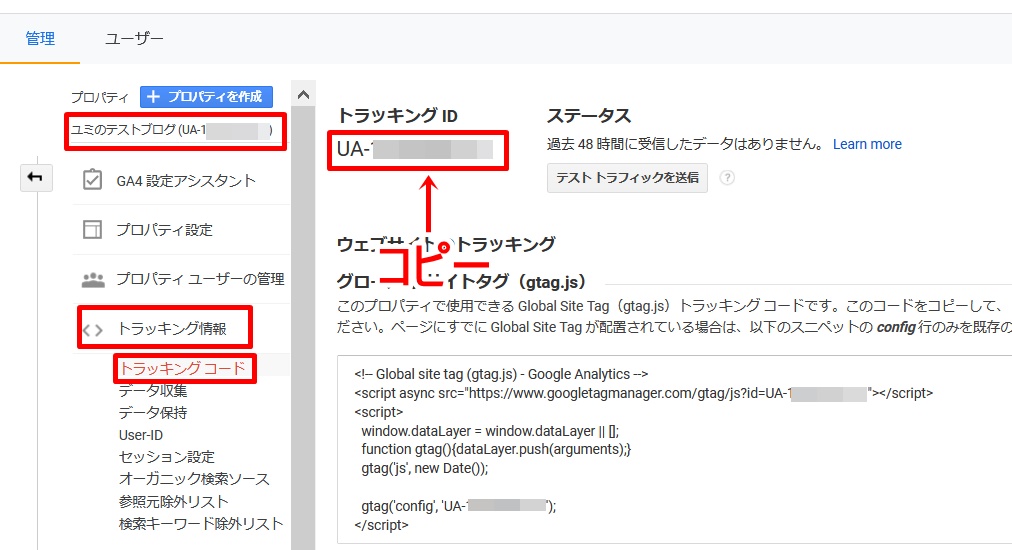Click the プロパティ設定 layout icon
Viewport: 1012px width, 550px height.
92,229
